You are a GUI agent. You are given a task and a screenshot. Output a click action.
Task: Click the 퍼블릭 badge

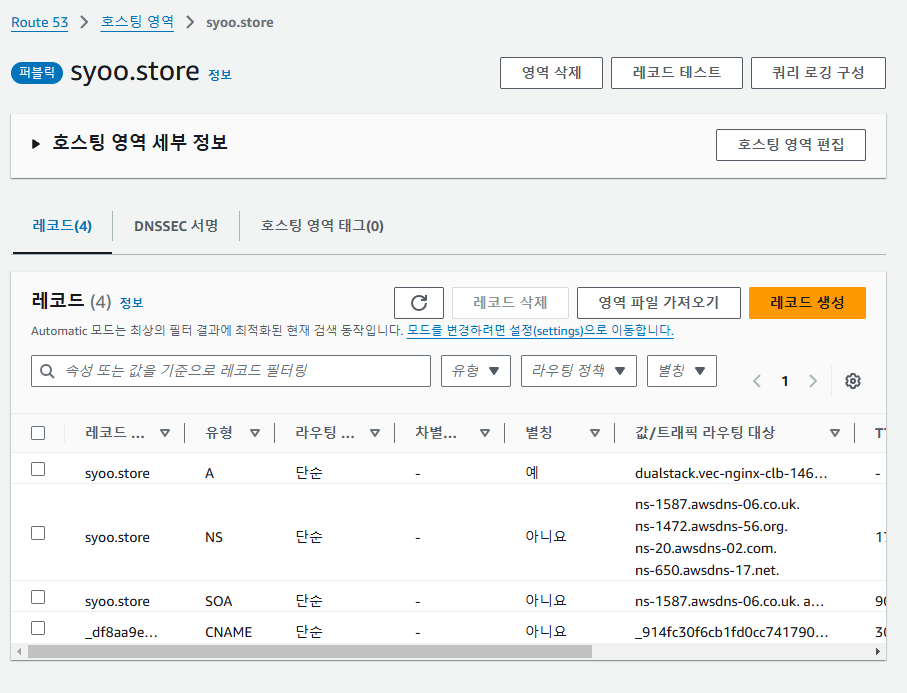pos(37,73)
